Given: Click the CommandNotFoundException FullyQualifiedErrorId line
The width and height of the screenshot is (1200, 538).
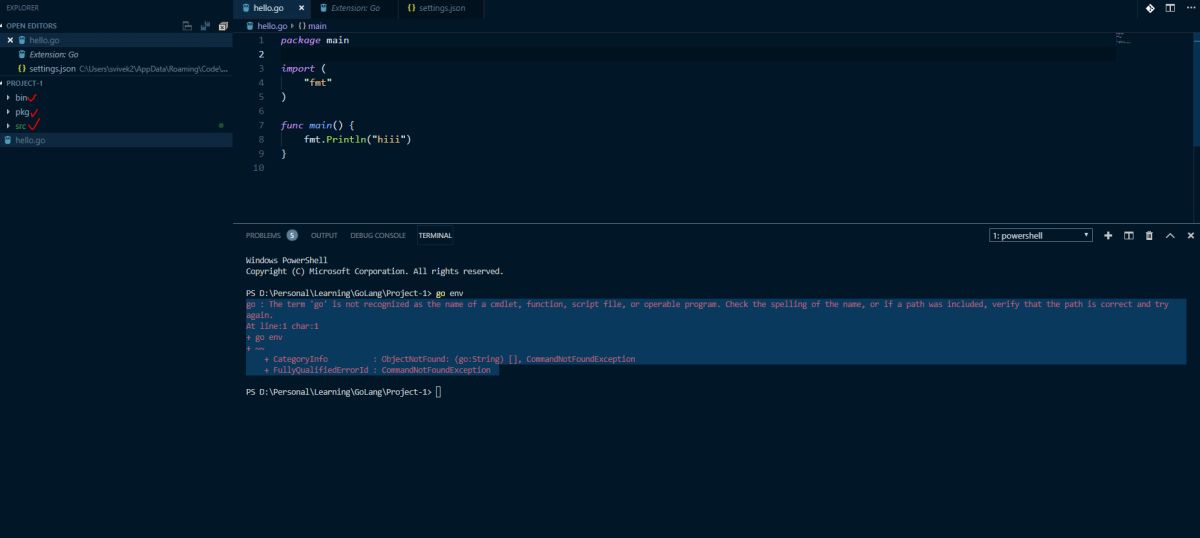Looking at the screenshot, I should click(x=377, y=370).
